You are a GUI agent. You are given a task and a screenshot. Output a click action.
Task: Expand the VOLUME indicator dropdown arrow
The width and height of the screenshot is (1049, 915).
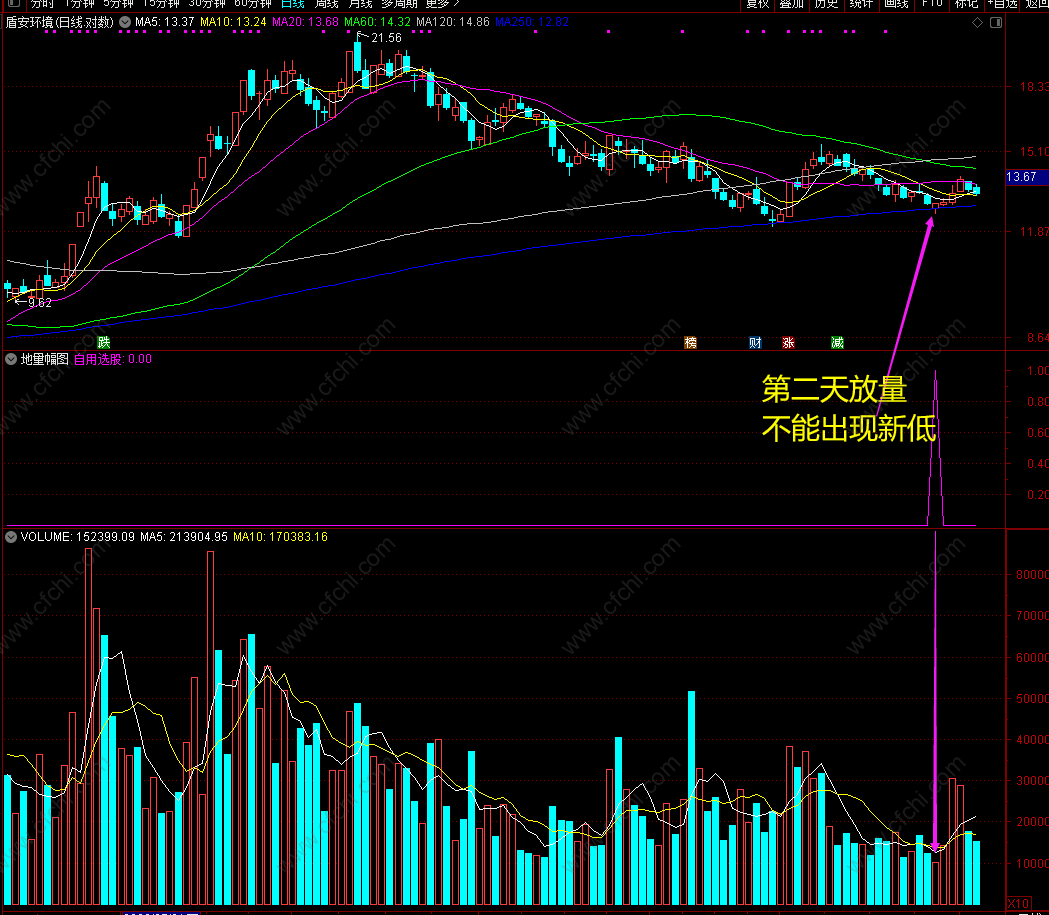tap(11, 536)
